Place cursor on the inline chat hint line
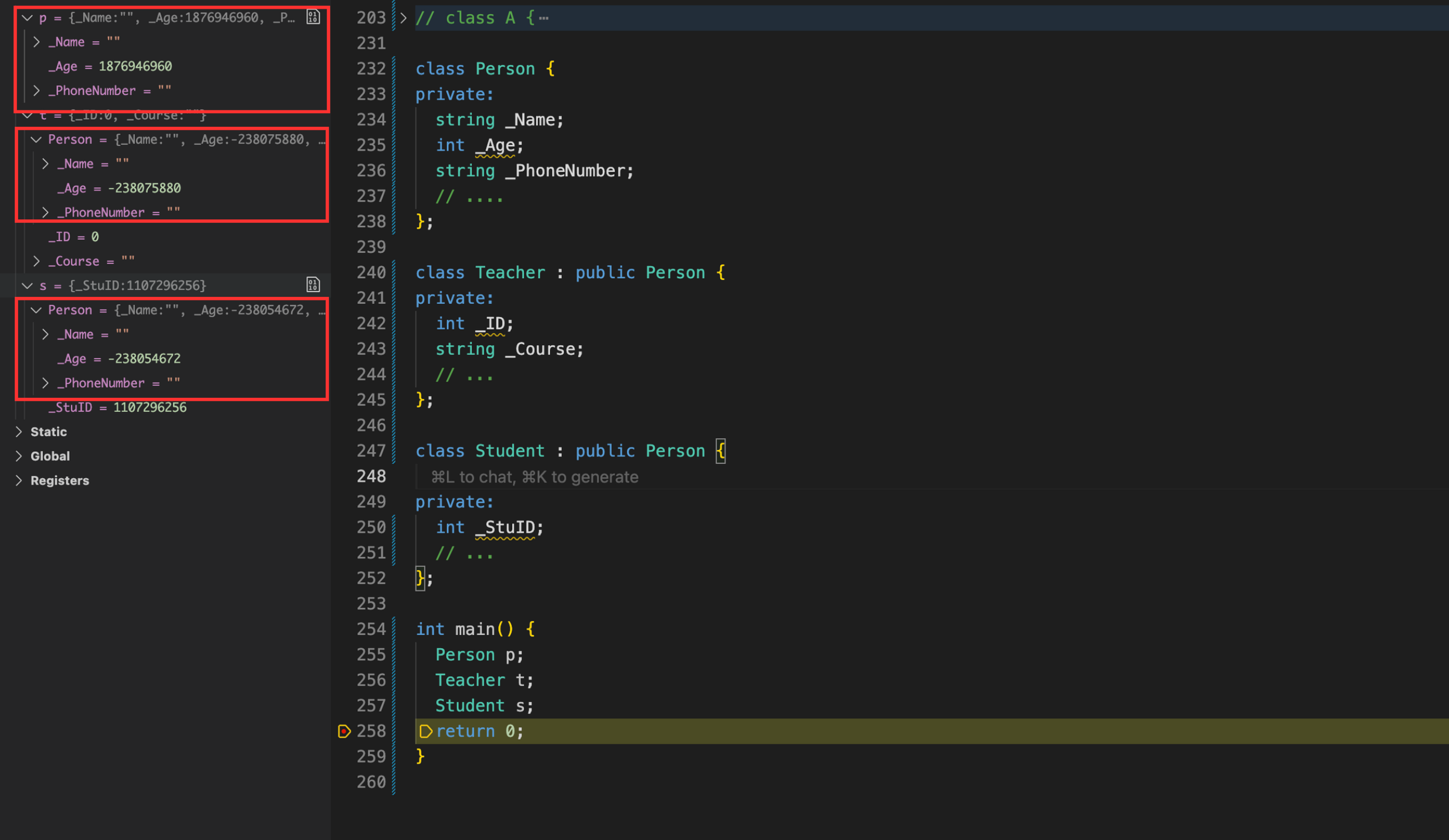 tap(534, 477)
